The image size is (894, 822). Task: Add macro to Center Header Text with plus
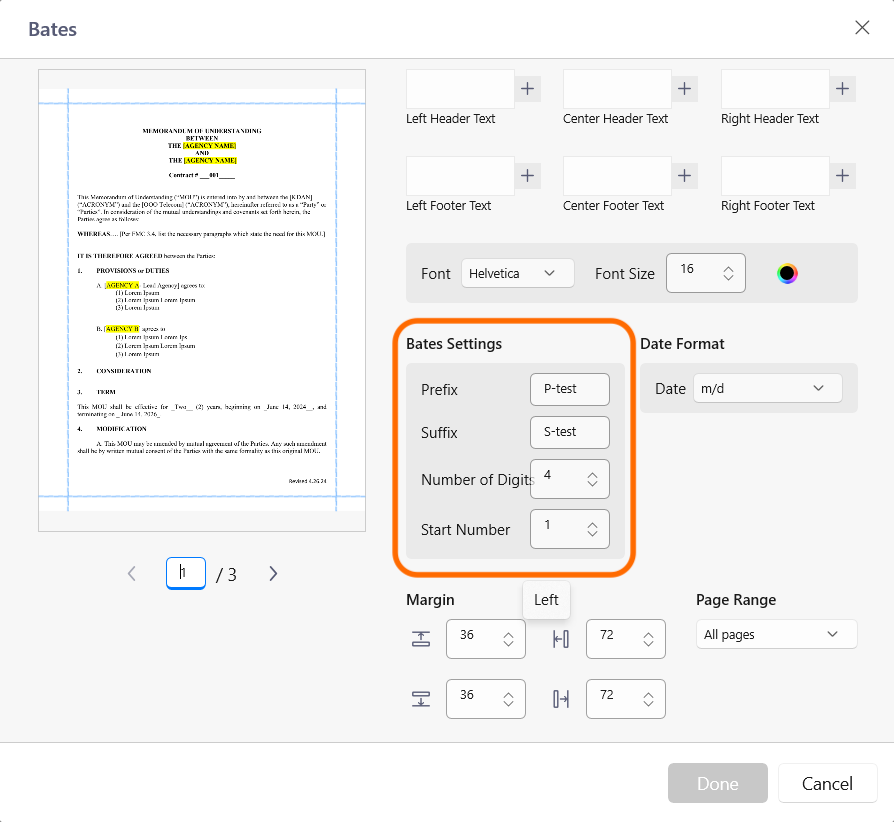coord(684,88)
